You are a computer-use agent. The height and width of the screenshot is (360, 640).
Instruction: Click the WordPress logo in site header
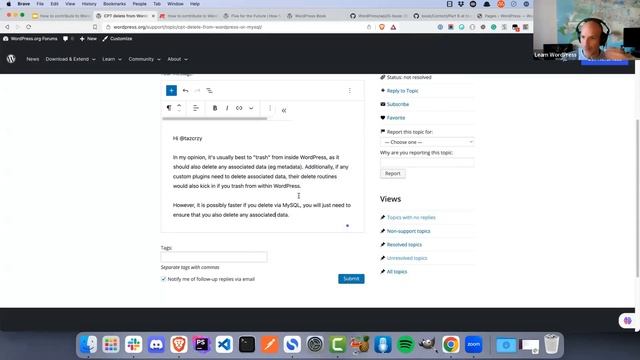click(x=11, y=59)
